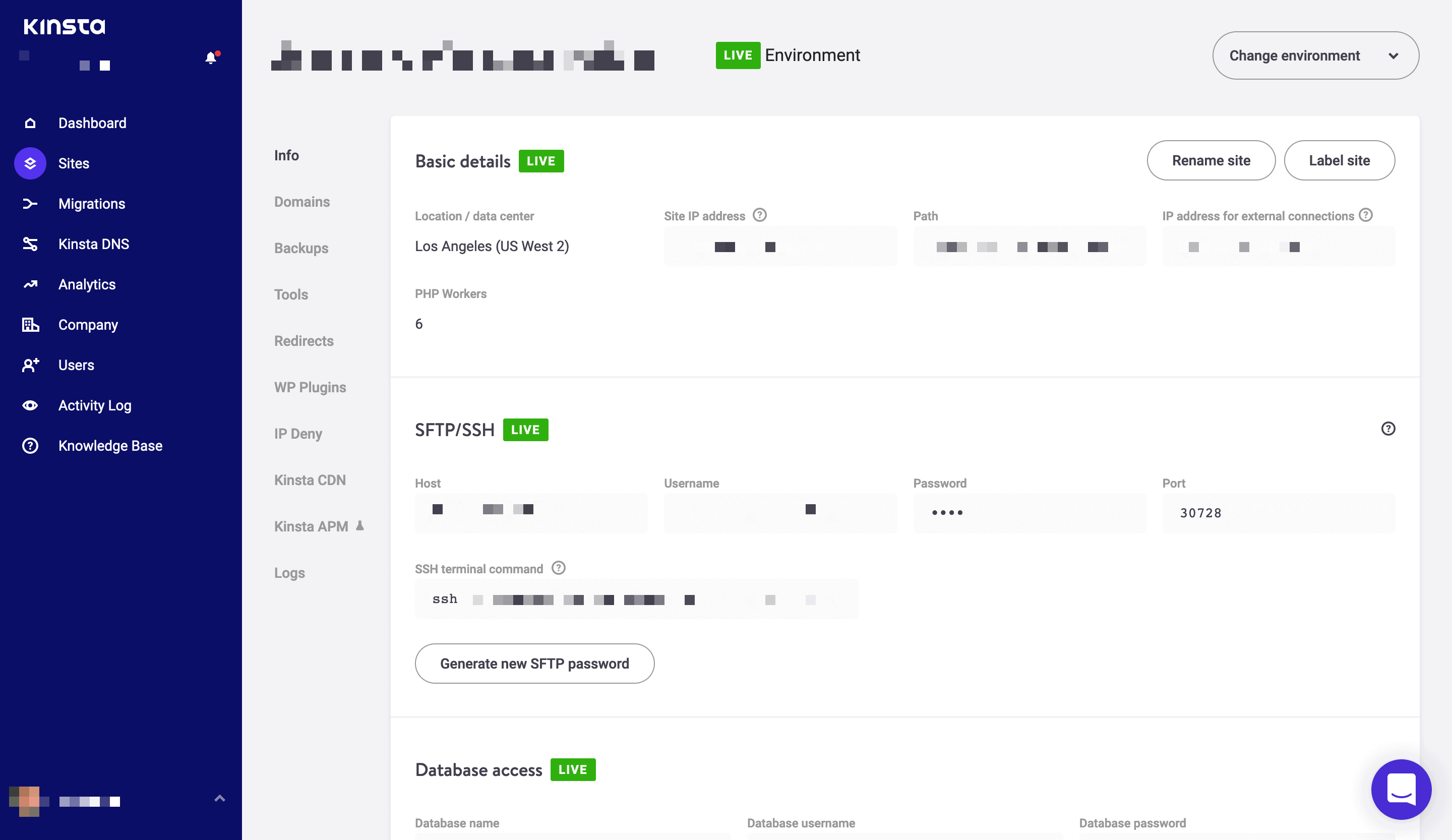Click the SSH terminal command field

tap(636, 599)
